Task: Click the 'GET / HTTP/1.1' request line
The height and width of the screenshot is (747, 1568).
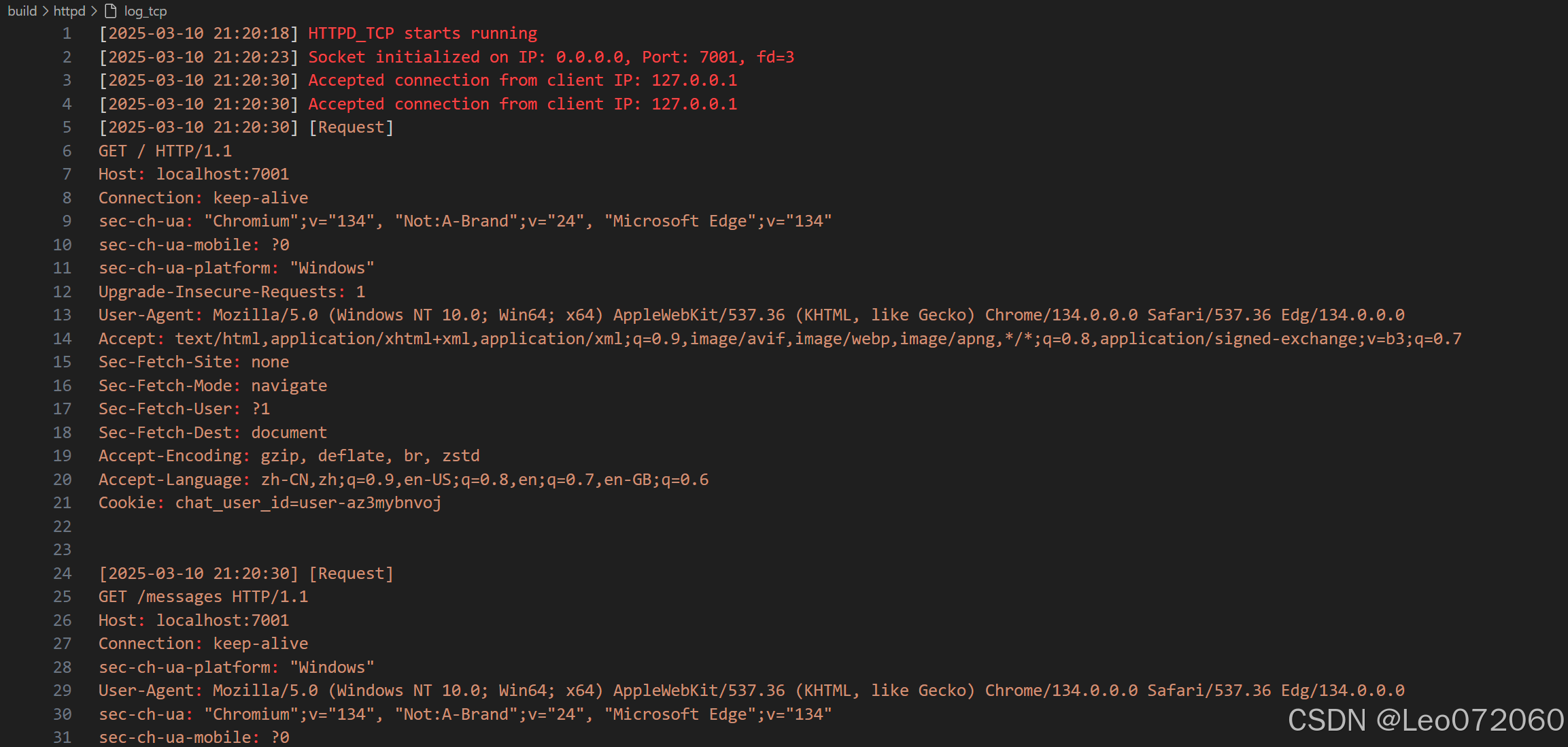Action: click(165, 151)
